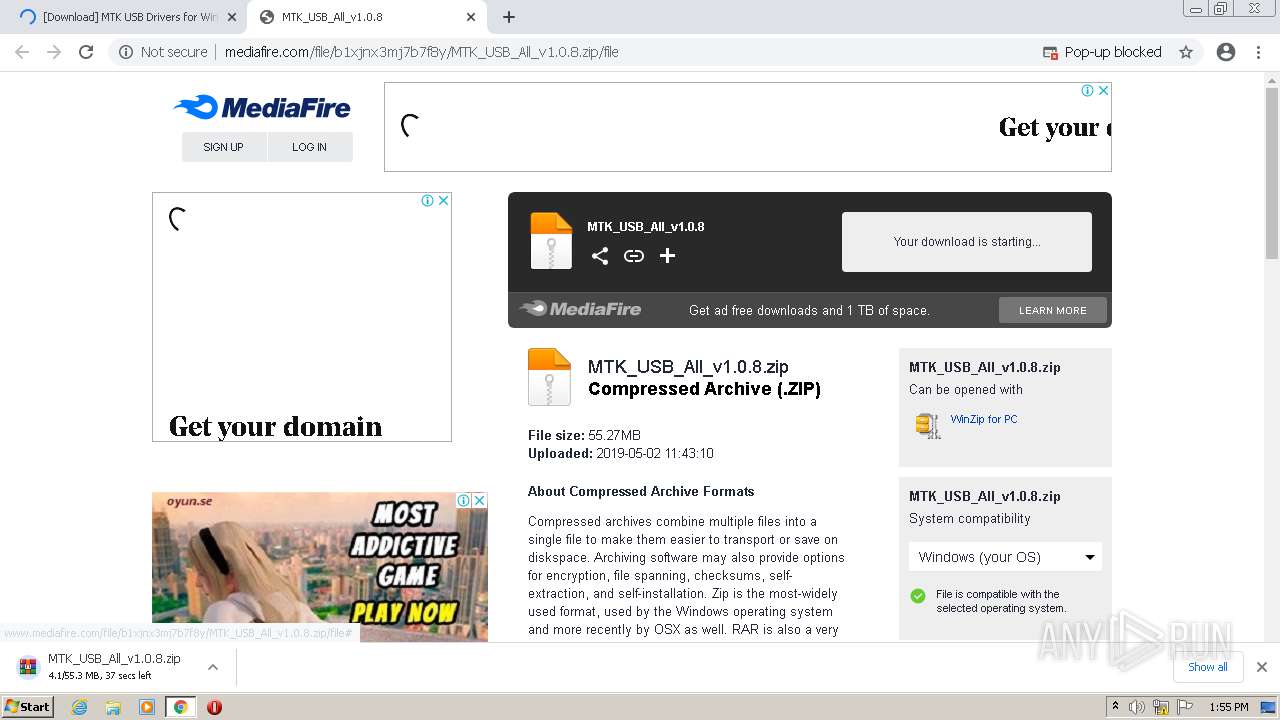
Task: Open a new tab with the plus button
Action: click(509, 17)
